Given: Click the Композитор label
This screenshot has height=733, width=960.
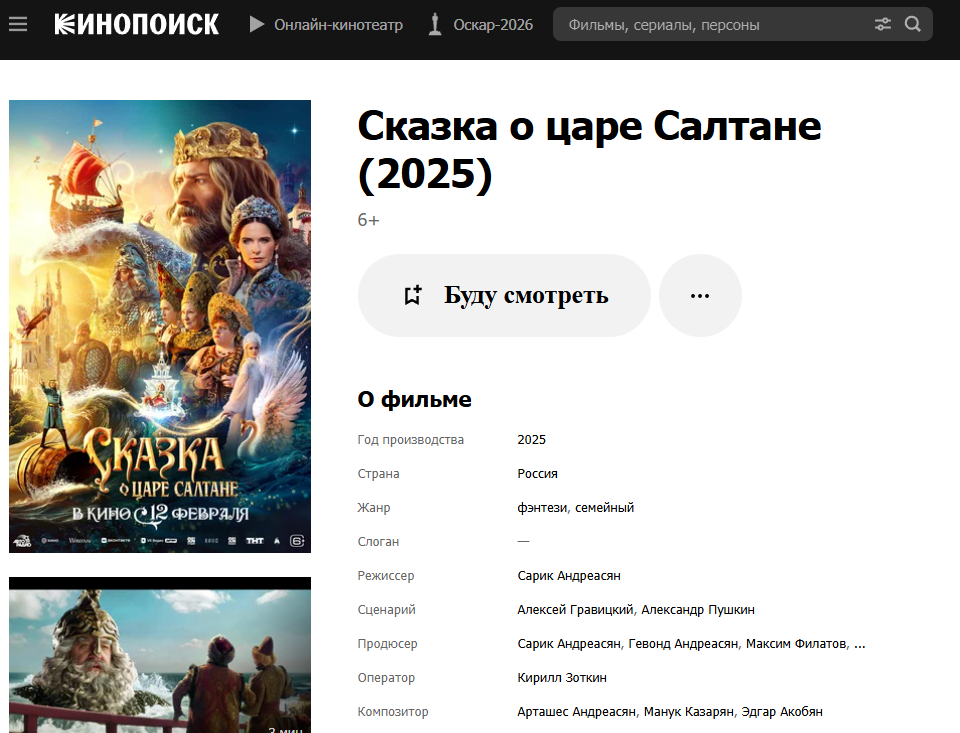Looking at the screenshot, I should coord(393,712).
